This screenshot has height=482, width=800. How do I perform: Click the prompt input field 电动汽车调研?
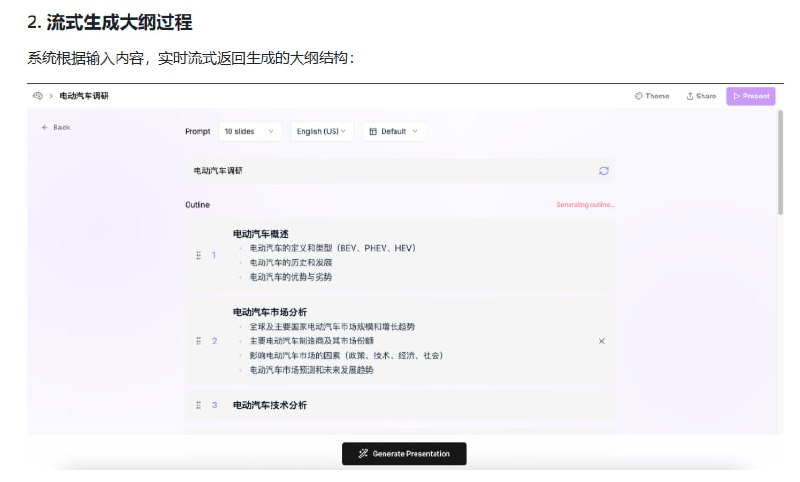coord(390,171)
